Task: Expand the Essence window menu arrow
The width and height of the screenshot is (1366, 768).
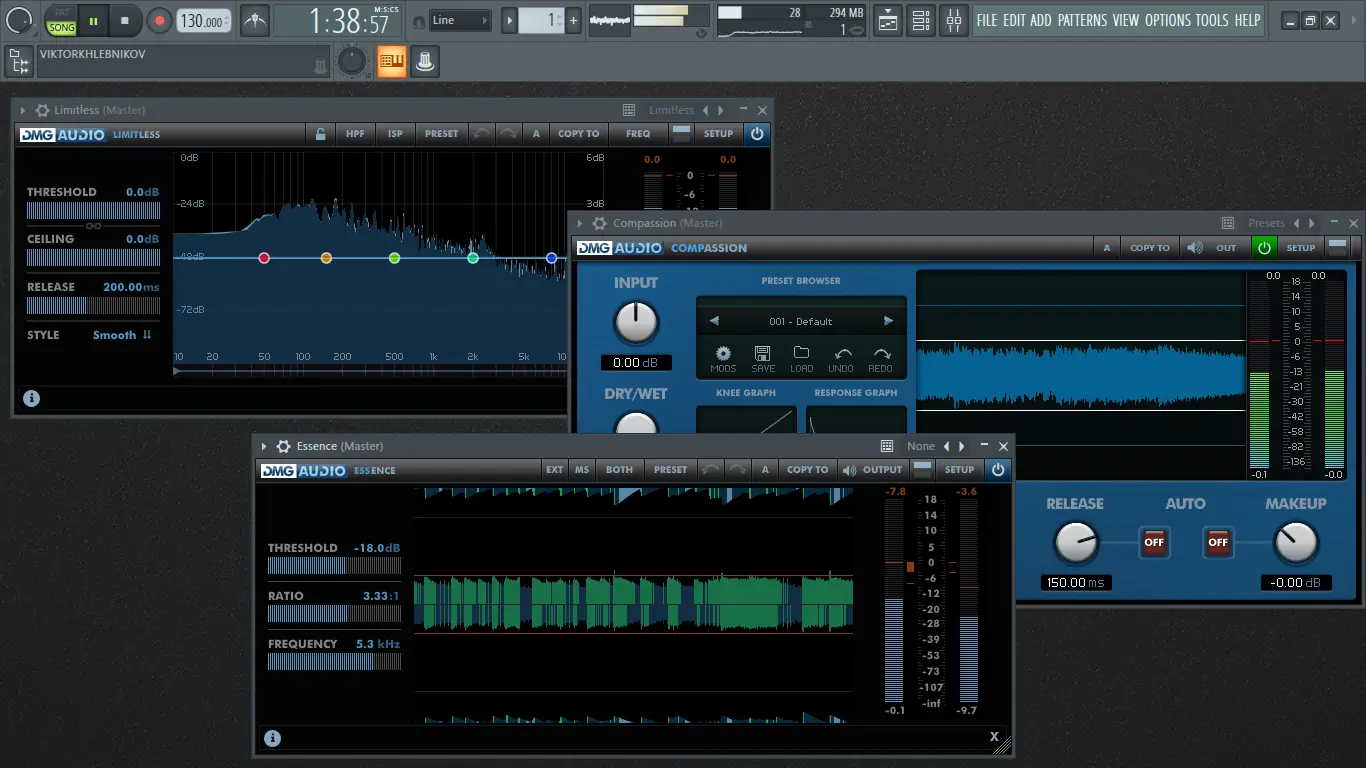Action: click(x=264, y=446)
